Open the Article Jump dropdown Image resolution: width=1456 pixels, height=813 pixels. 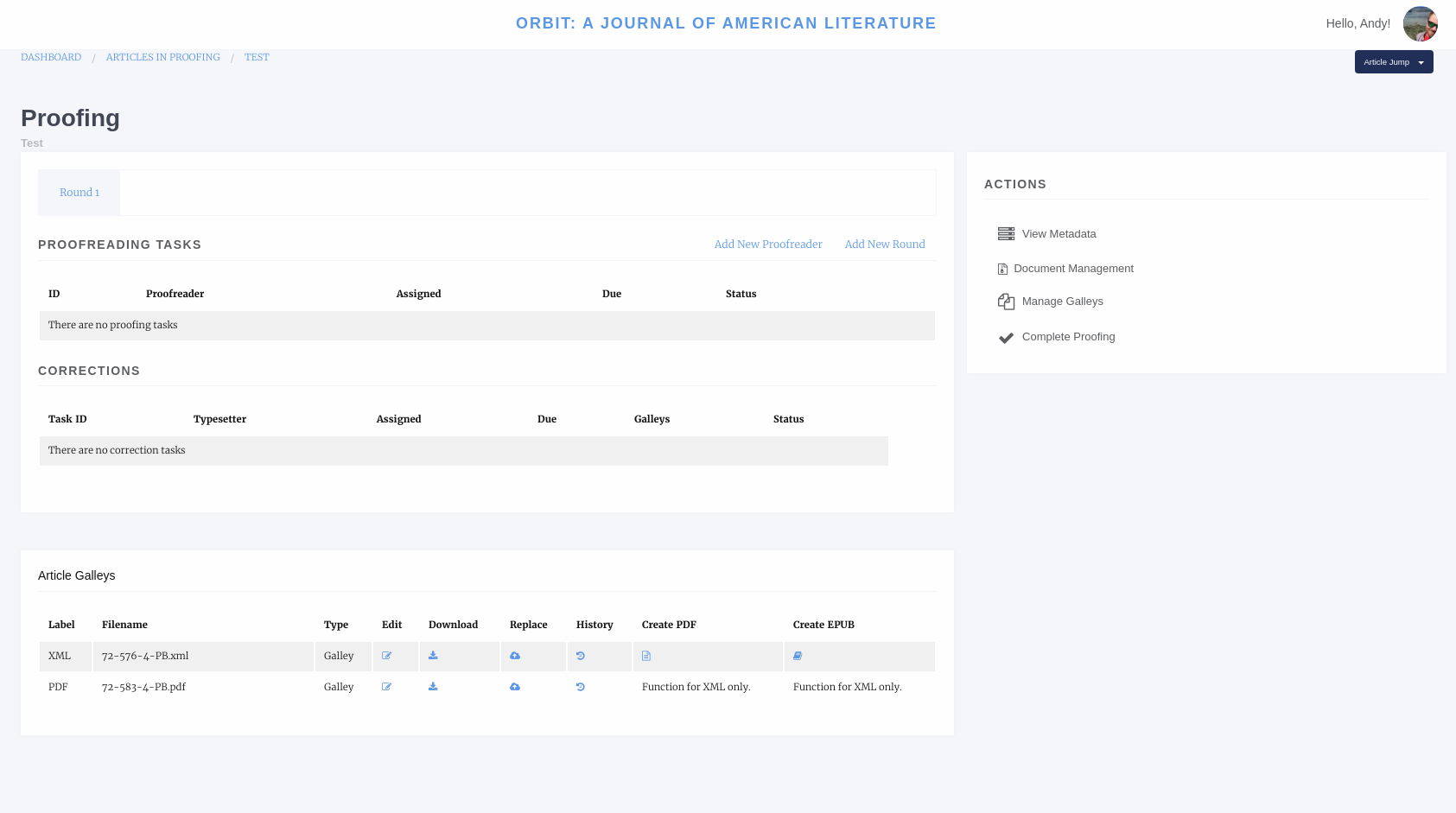tap(1393, 62)
